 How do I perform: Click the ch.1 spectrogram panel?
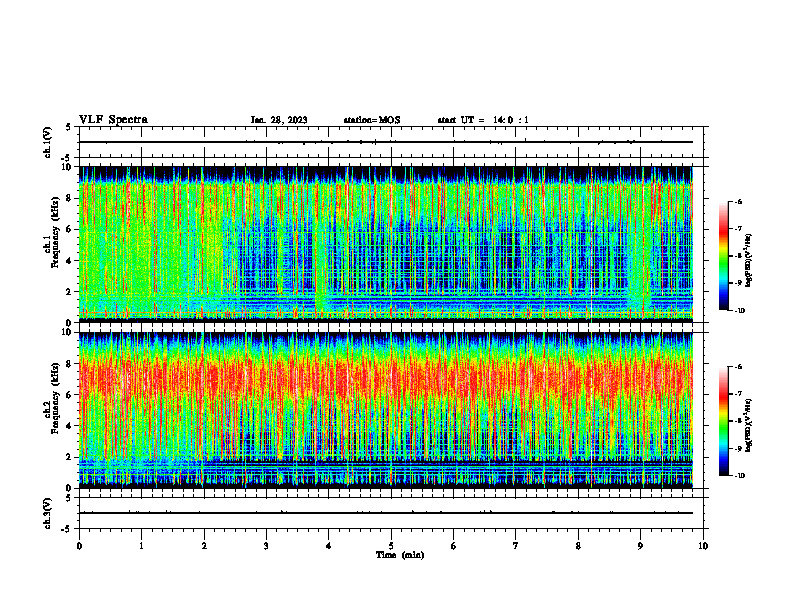386,244
